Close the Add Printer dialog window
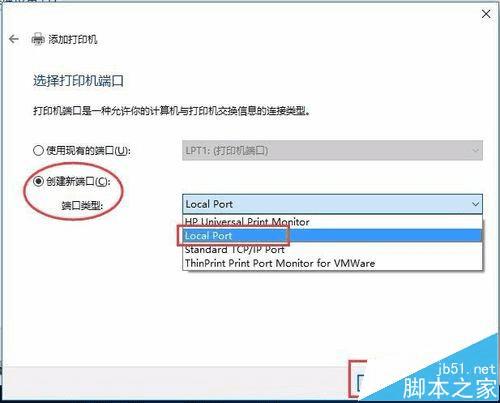This screenshot has width=500, height=403. [x=486, y=14]
